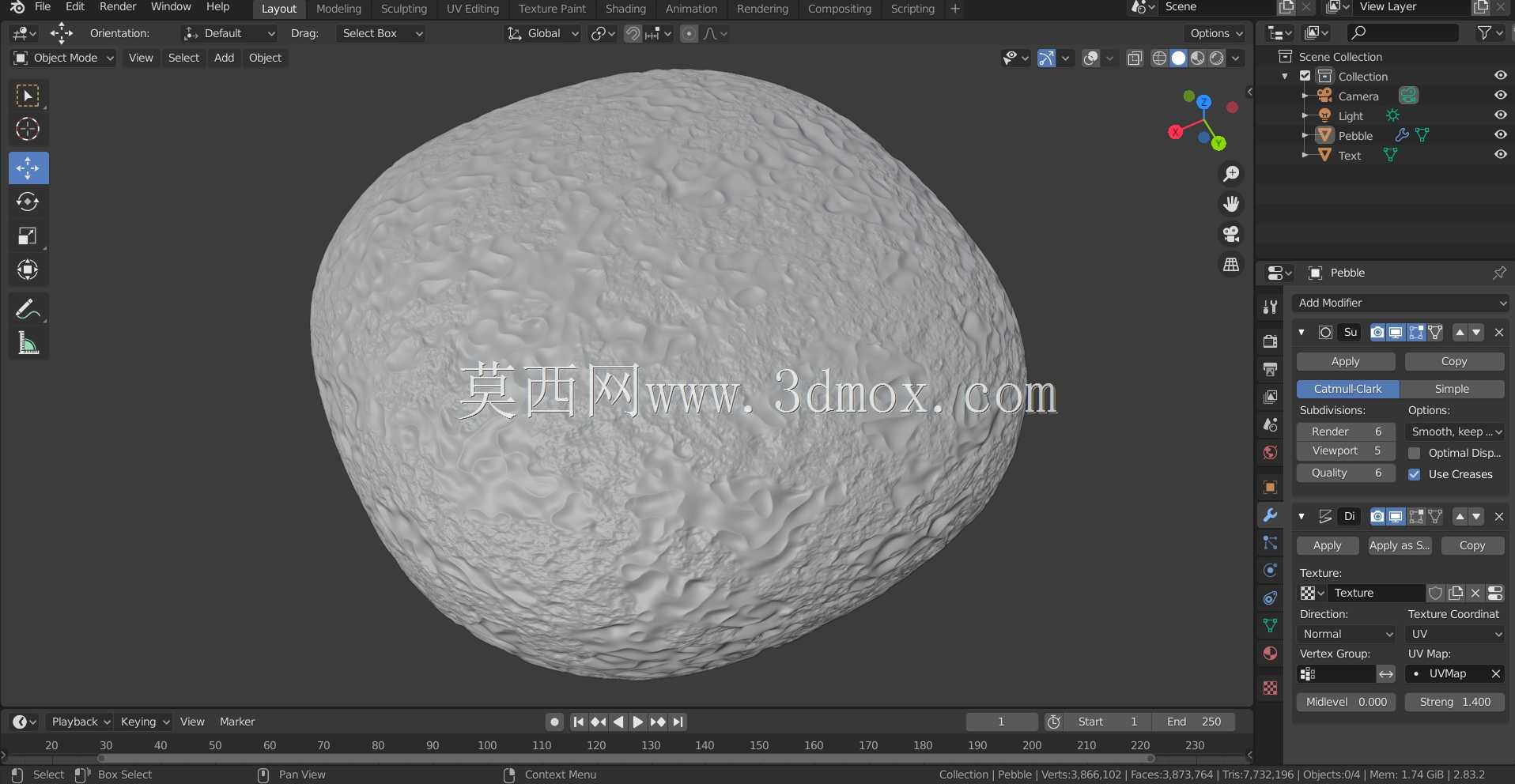The width and height of the screenshot is (1515, 784).
Task: Open Particles properties tab
Action: tap(1270, 542)
